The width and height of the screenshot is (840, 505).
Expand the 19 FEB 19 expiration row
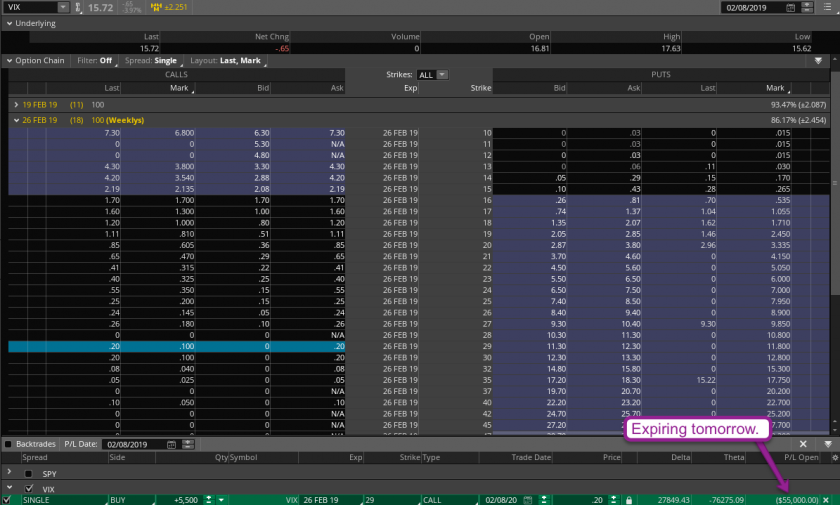tap(15, 104)
